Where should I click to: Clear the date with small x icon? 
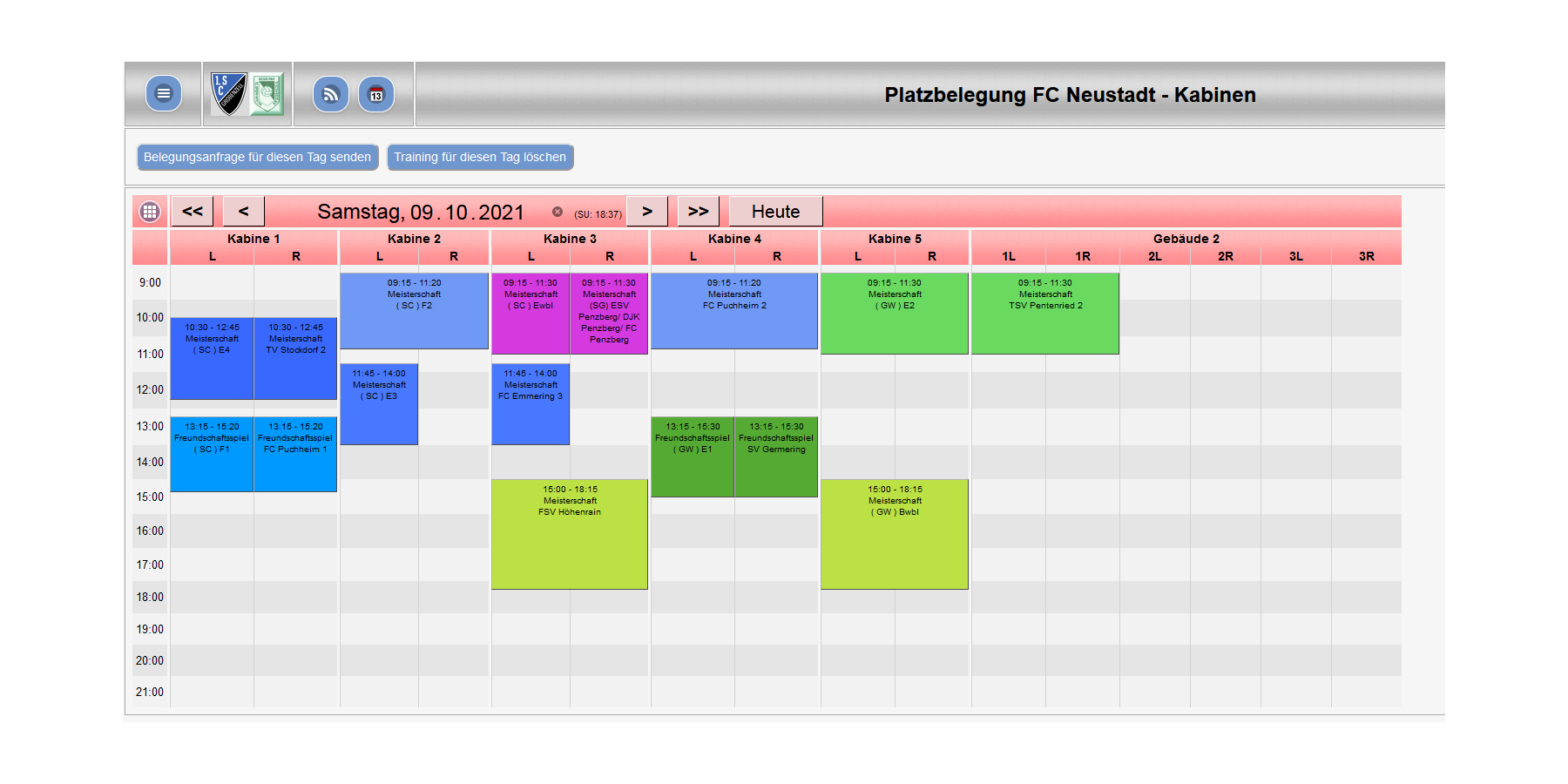point(558,212)
